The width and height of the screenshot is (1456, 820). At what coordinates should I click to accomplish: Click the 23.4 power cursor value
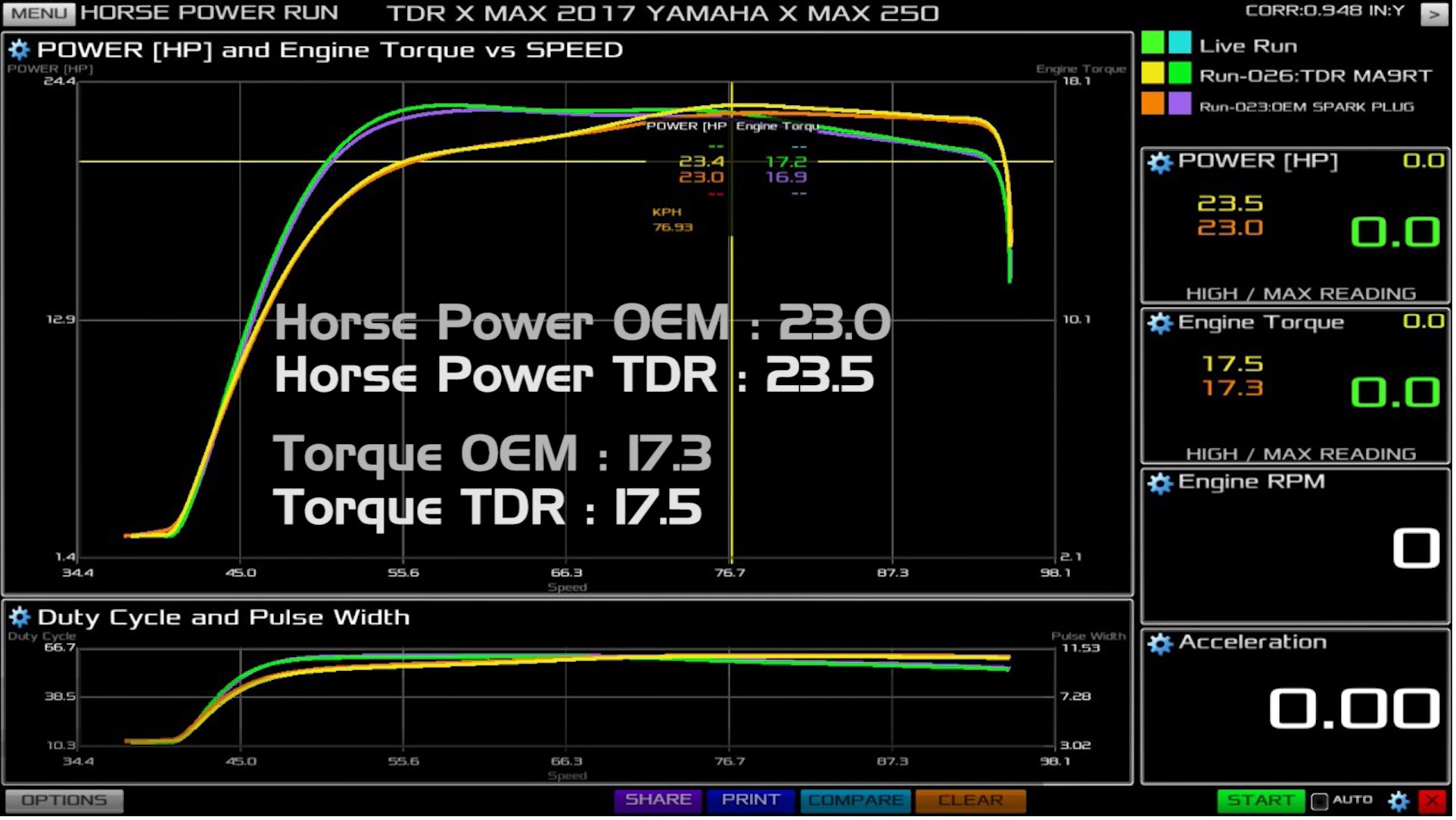tap(704, 162)
